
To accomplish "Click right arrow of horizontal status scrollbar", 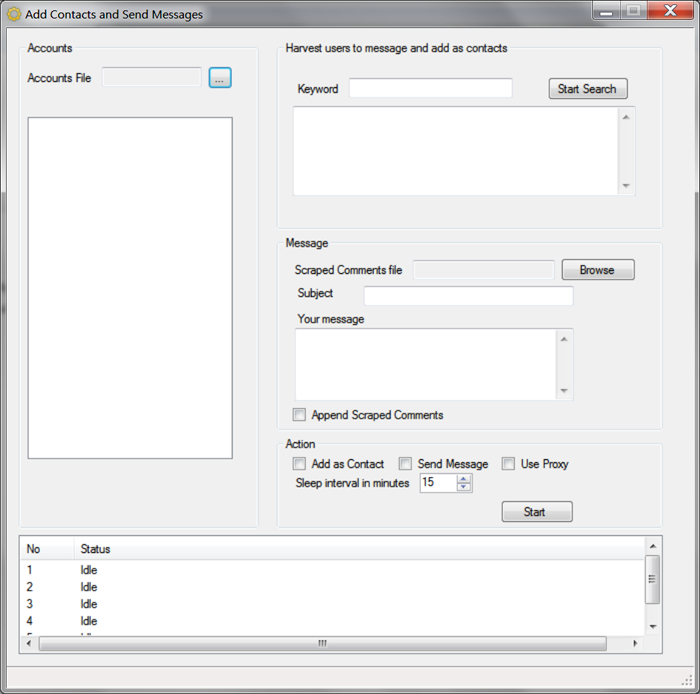I will click(634, 643).
